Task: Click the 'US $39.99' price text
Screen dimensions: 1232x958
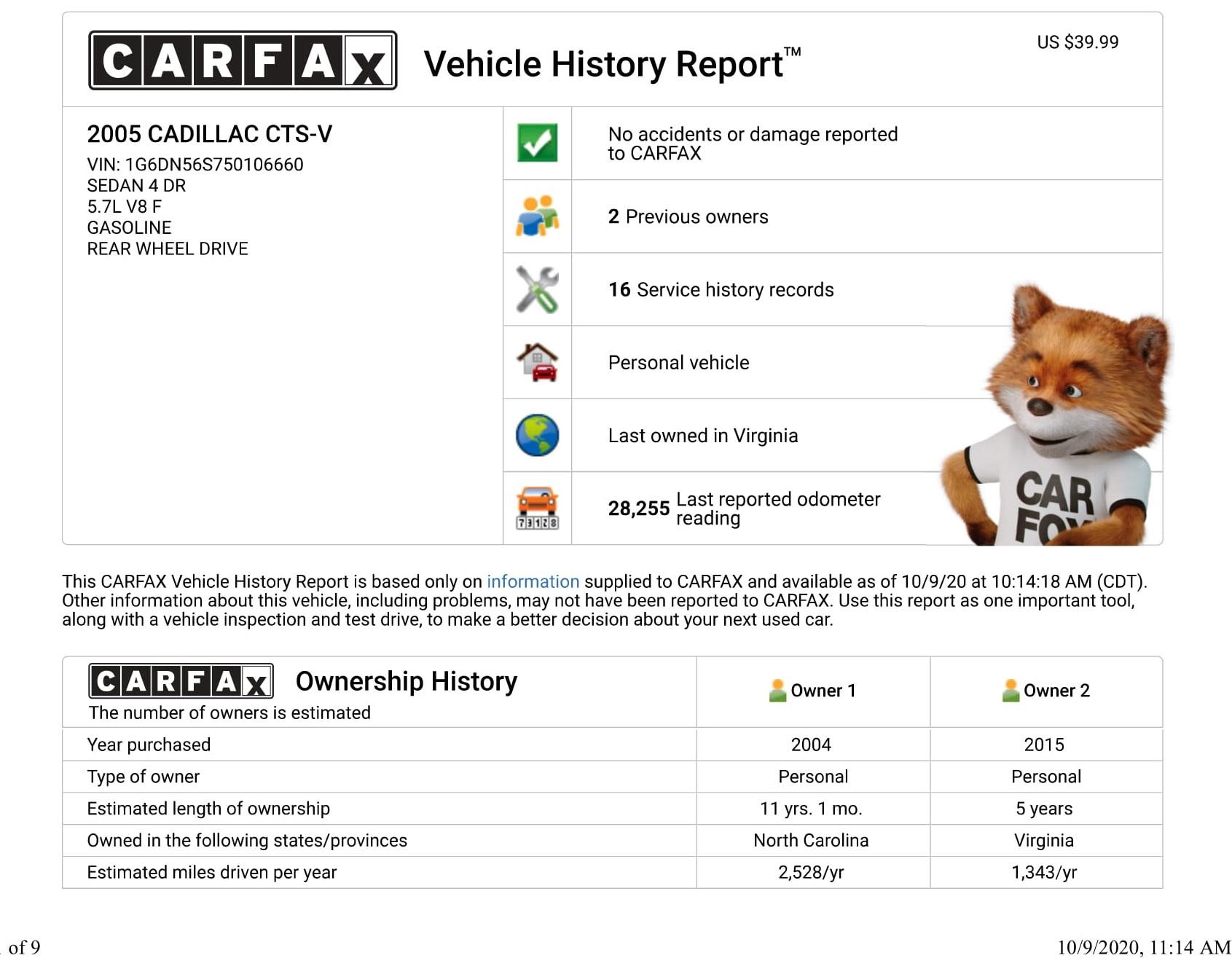Action: (x=1078, y=42)
